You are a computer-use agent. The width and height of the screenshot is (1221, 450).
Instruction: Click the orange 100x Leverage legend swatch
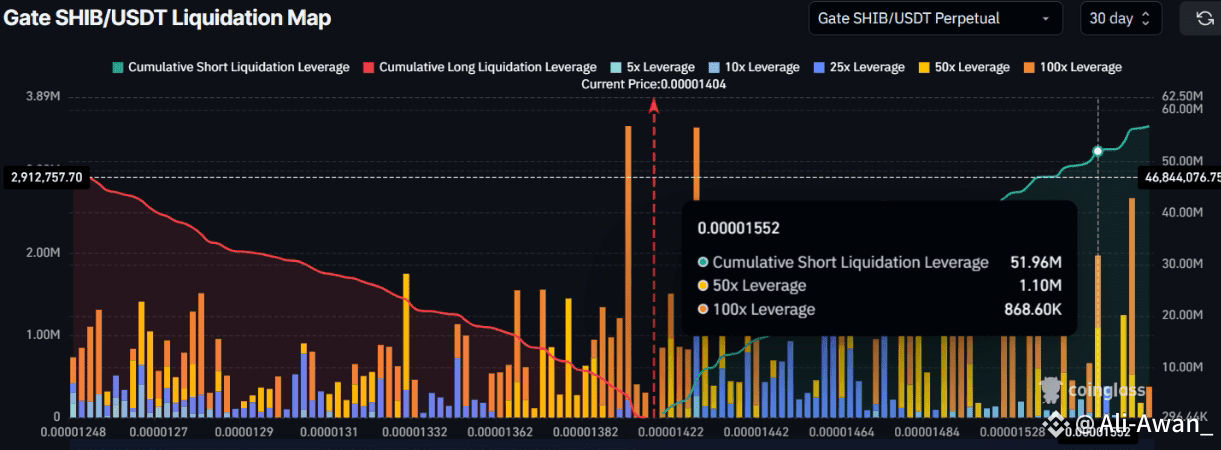click(x=1028, y=67)
